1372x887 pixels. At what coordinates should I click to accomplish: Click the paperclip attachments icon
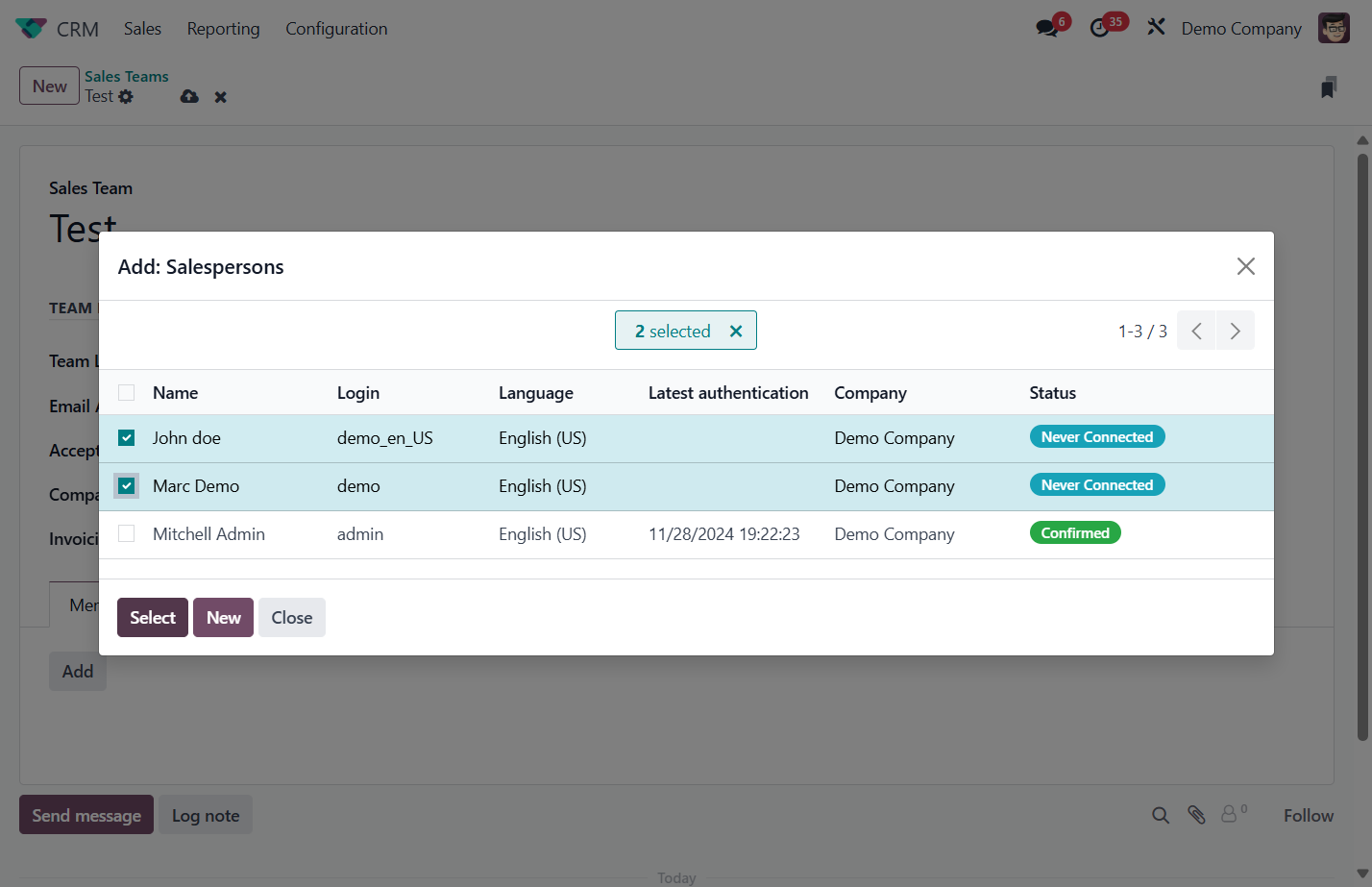click(x=1196, y=815)
